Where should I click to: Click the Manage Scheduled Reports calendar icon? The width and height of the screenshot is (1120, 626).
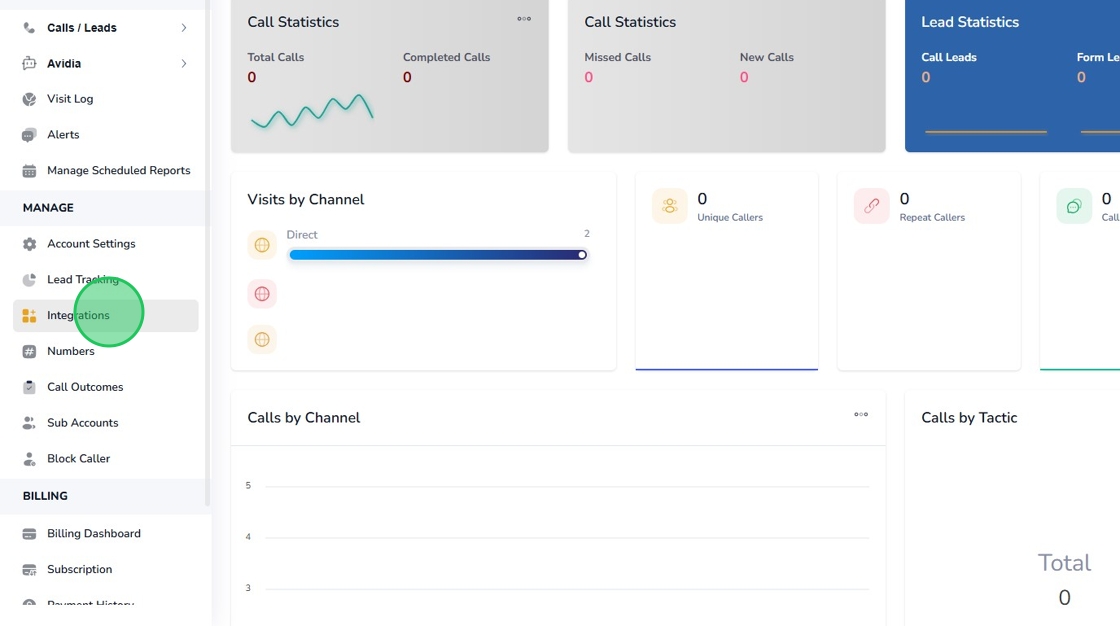[x=29, y=171]
